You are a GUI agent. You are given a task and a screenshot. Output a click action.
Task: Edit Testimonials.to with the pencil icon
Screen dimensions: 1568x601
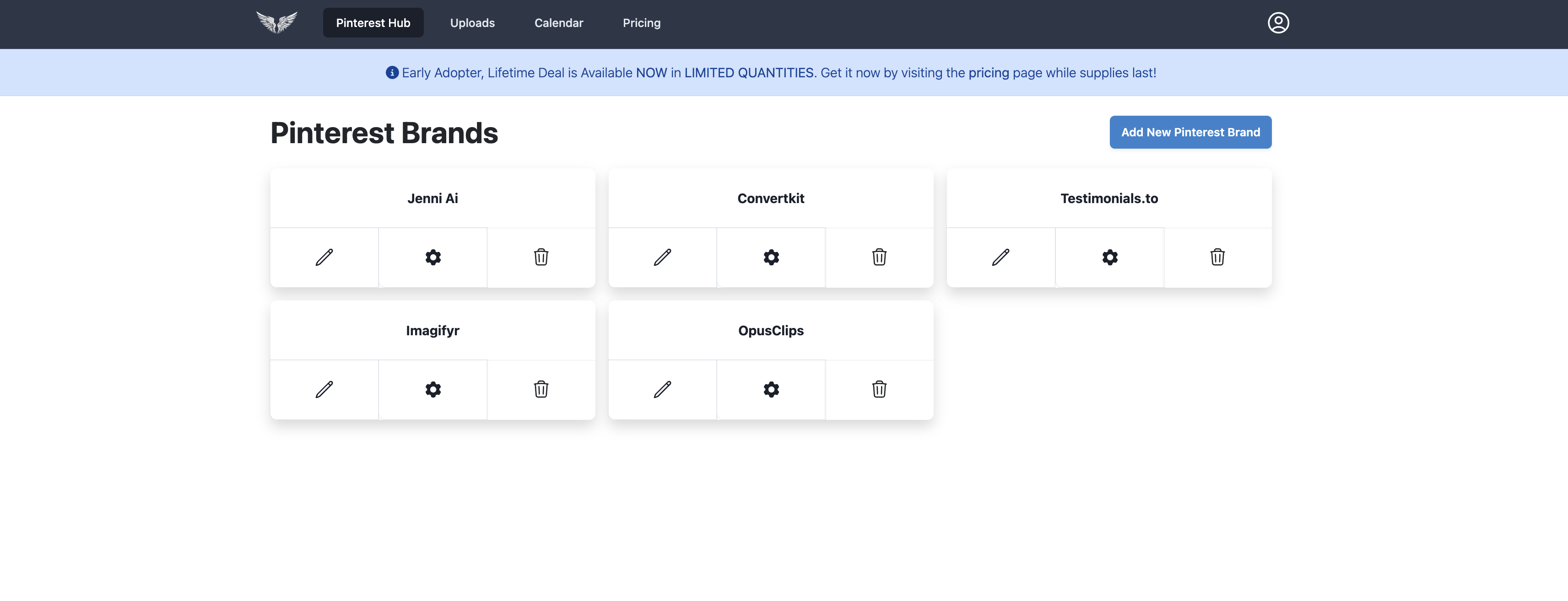[1000, 258]
